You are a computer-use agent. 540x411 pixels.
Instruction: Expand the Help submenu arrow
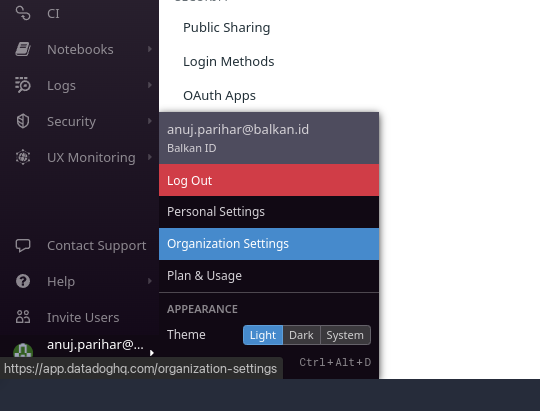[x=150, y=281]
